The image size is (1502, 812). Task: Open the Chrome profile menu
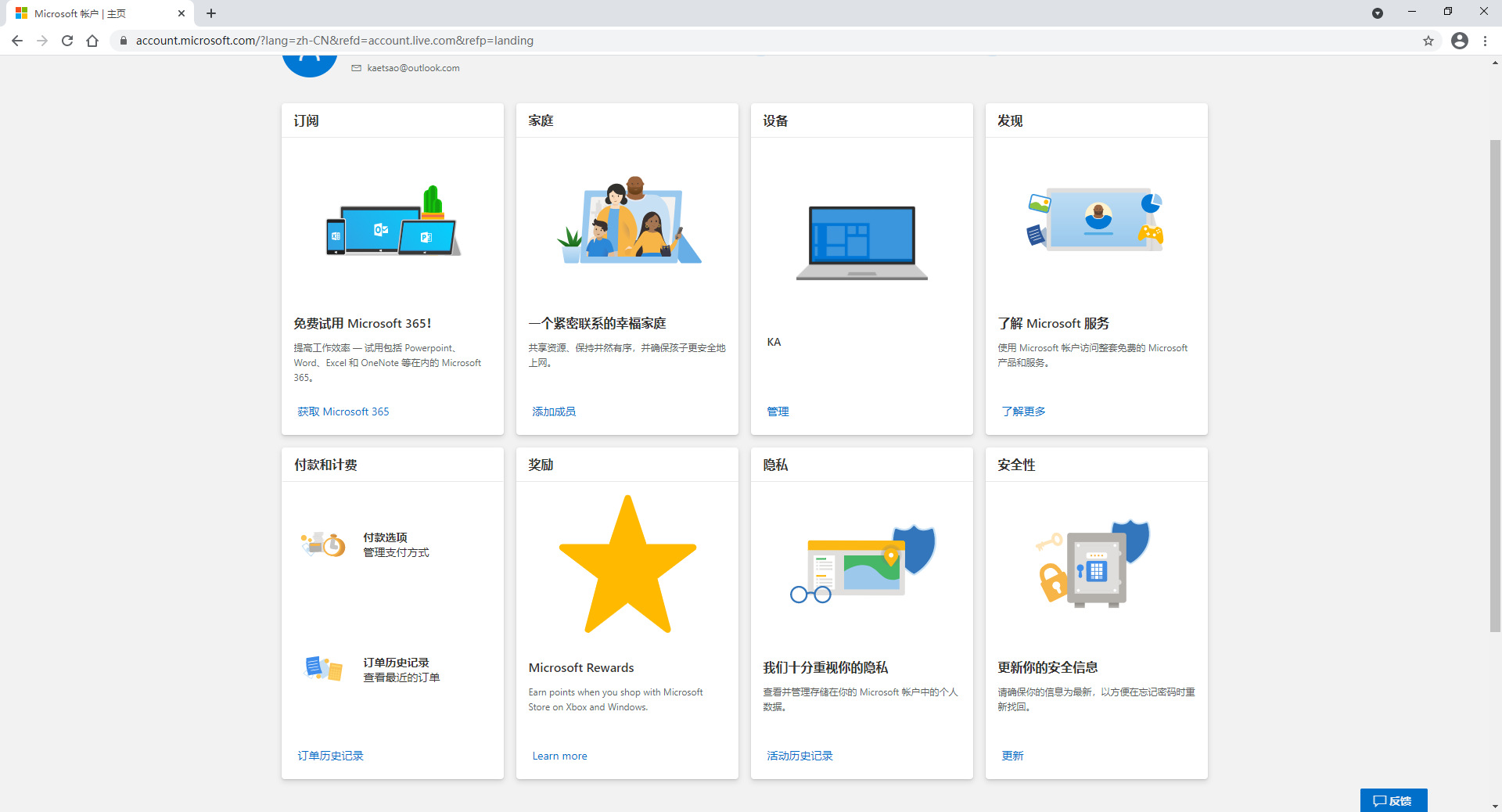(x=1460, y=41)
